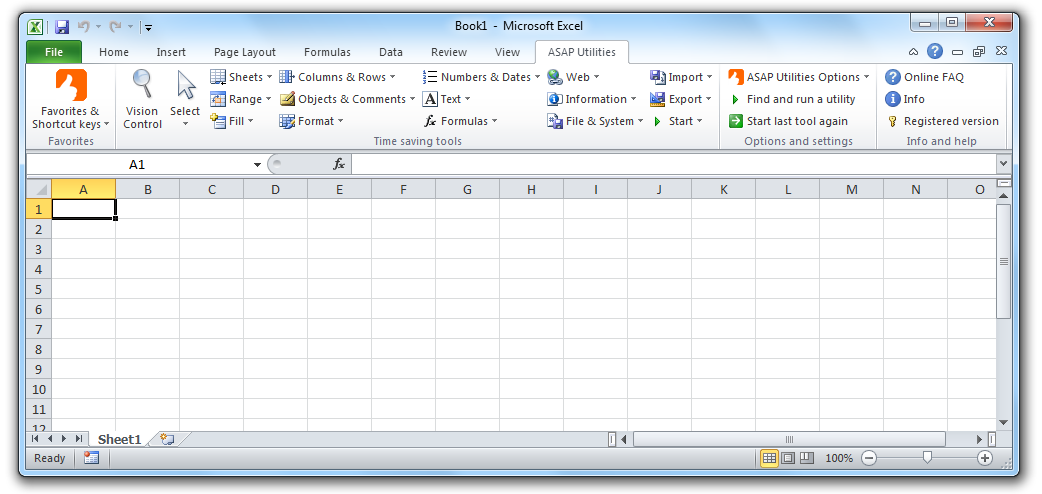Click the zoom slider handle
The width and height of the screenshot is (1042, 494).
tap(927, 457)
